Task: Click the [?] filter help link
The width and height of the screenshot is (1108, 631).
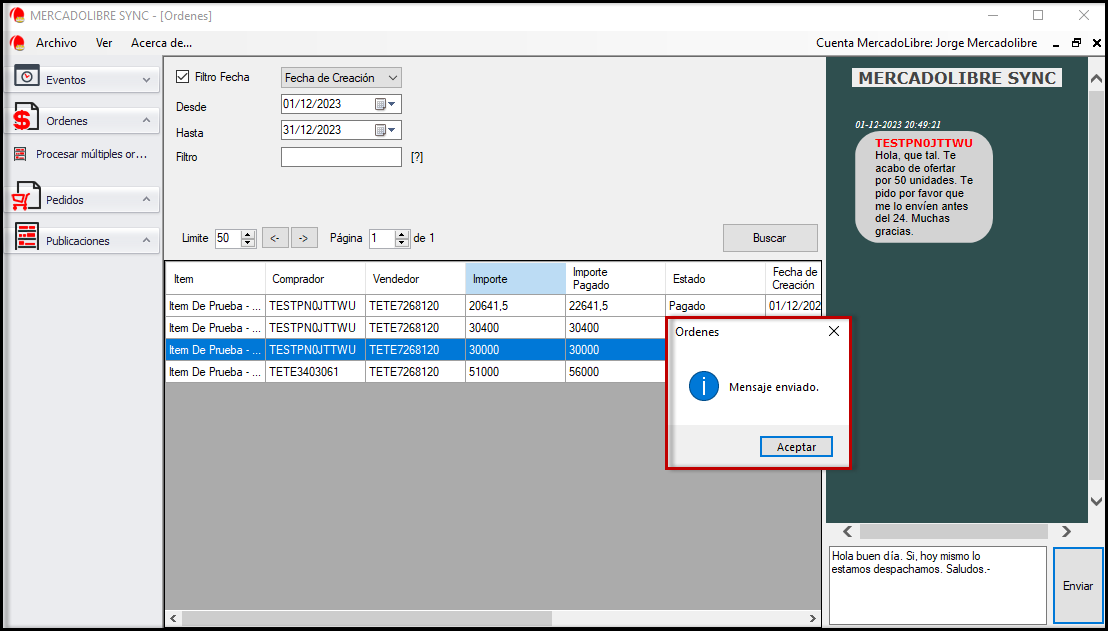Action: (x=417, y=157)
